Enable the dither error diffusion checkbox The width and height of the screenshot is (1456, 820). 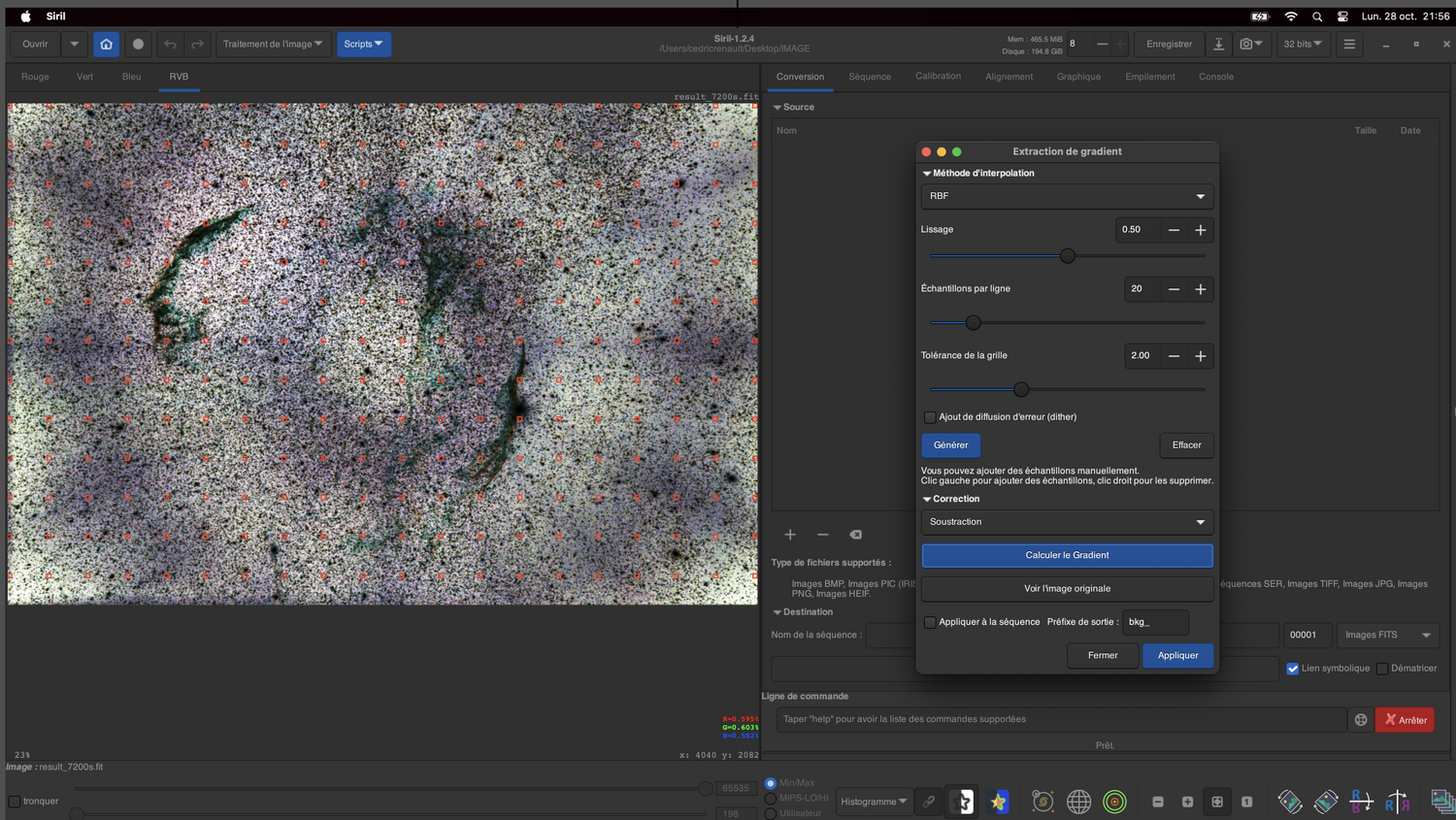pos(930,417)
